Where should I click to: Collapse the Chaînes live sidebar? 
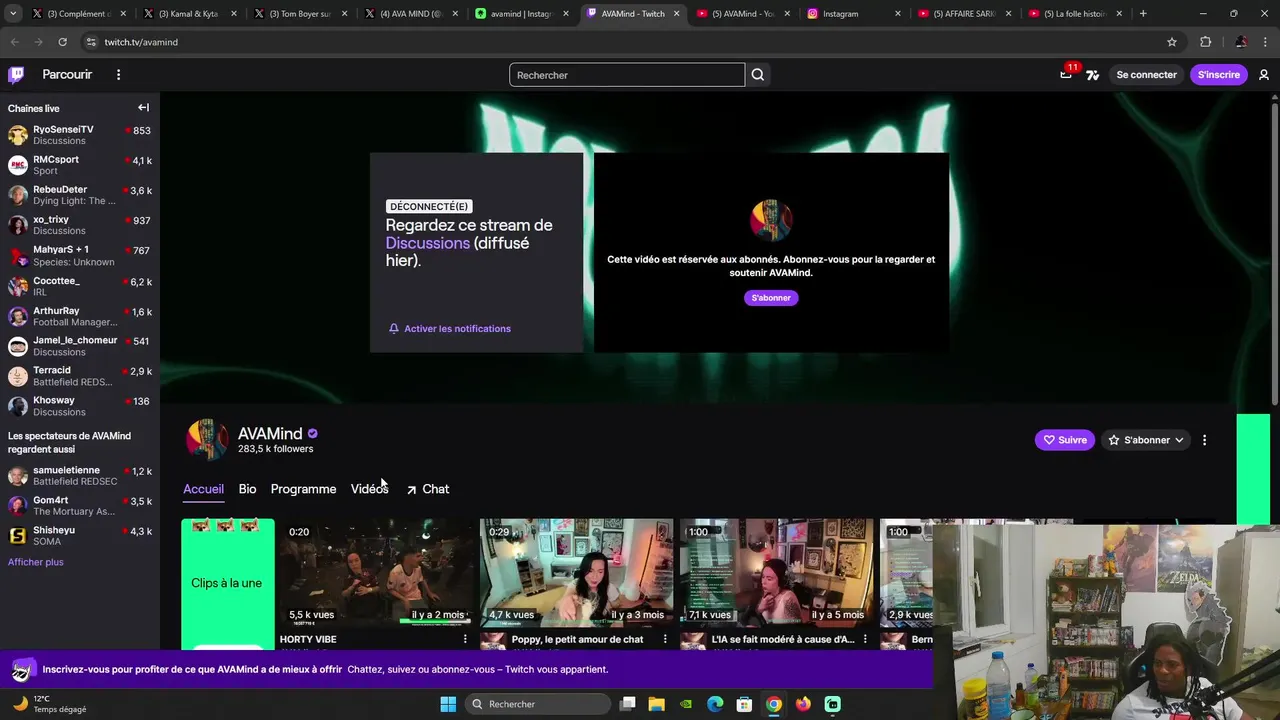pyautogui.click(x=143, y=108)
